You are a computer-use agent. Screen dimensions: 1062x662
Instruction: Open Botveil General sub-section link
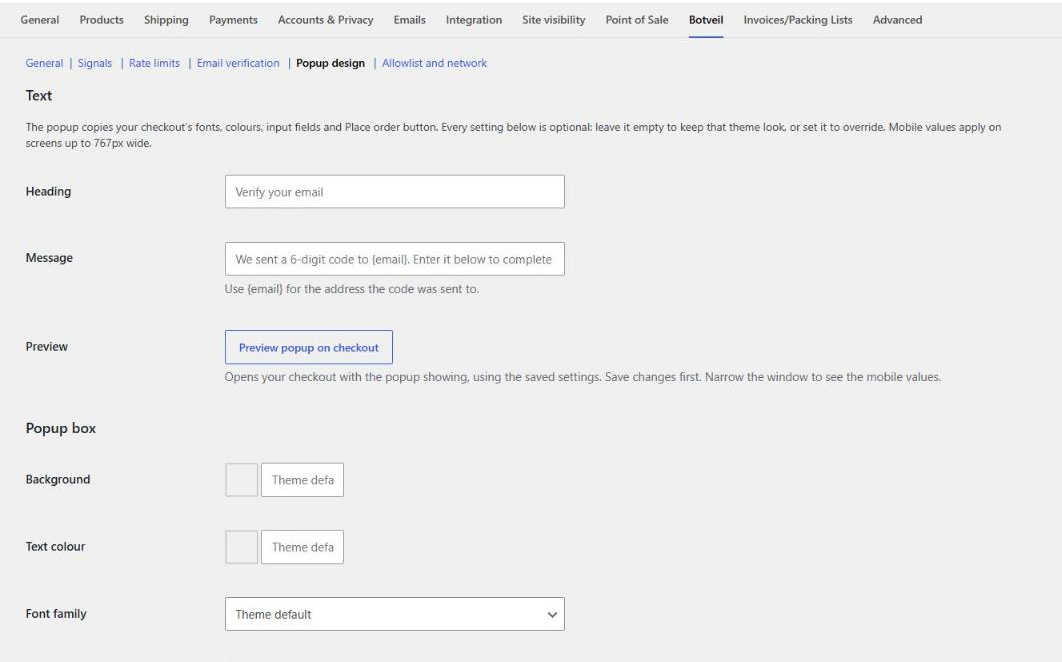(44, 63)
